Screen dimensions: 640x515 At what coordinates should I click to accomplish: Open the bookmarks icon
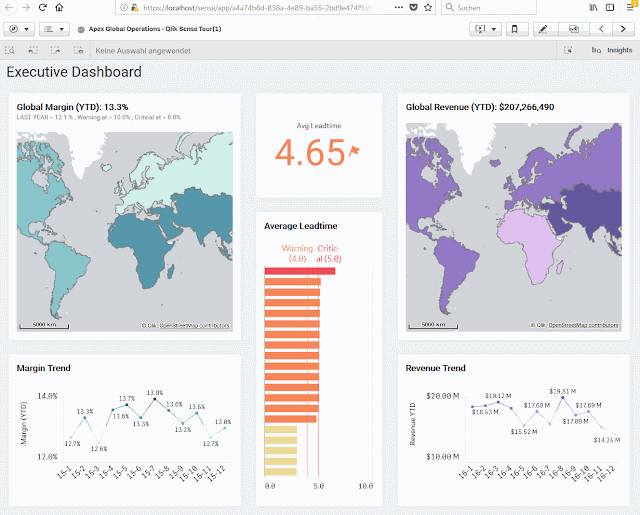click(515, 29)
